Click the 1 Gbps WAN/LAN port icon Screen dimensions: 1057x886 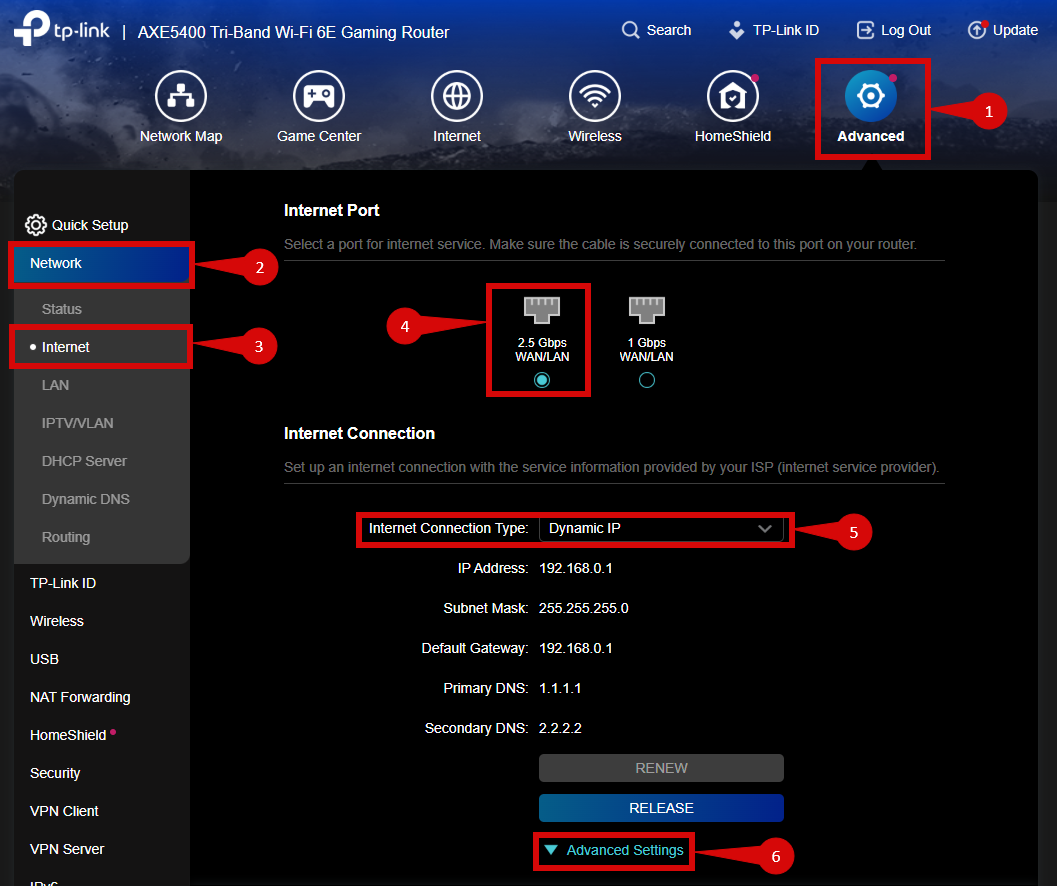(646, 309)
